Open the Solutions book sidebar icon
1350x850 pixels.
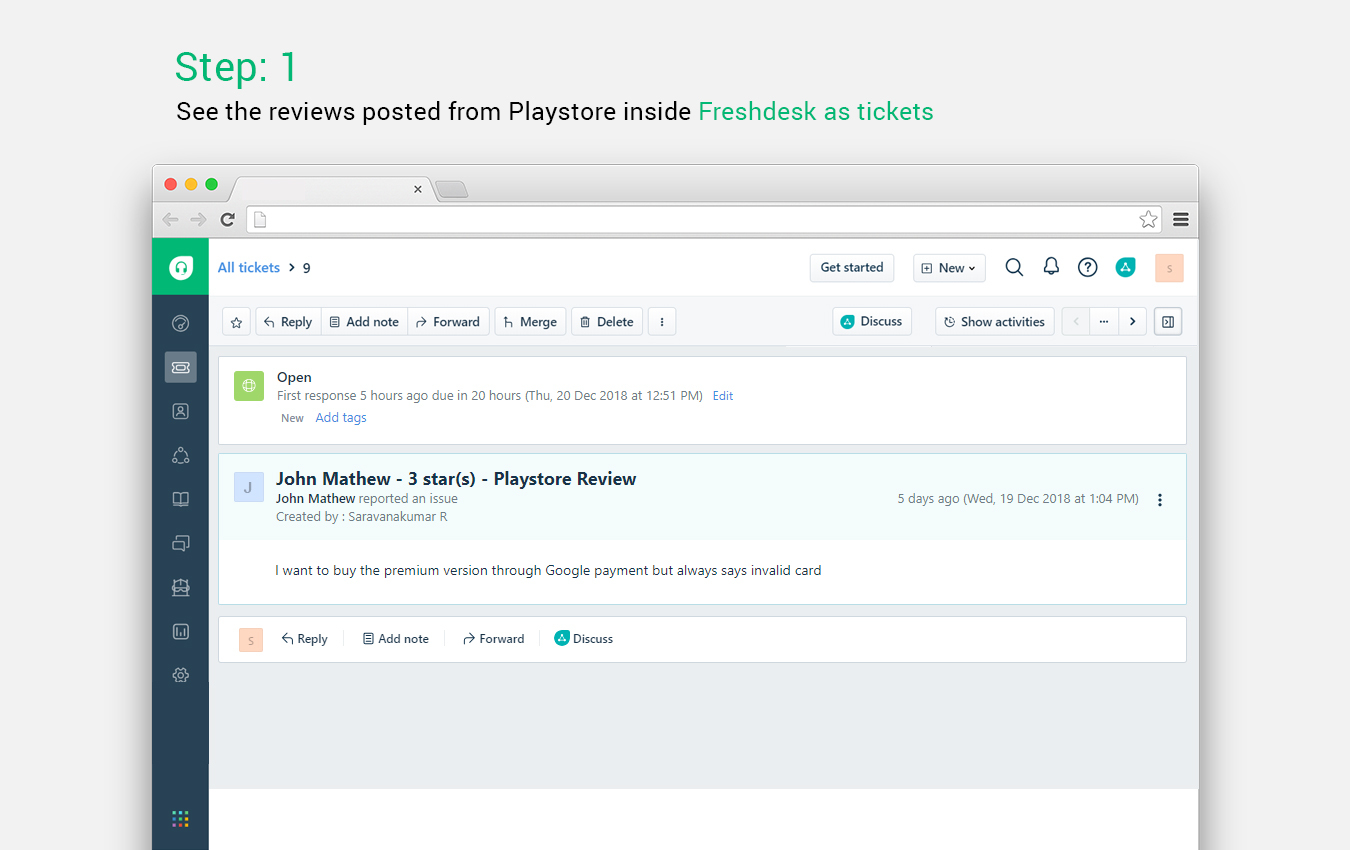[x=180, y=499]
